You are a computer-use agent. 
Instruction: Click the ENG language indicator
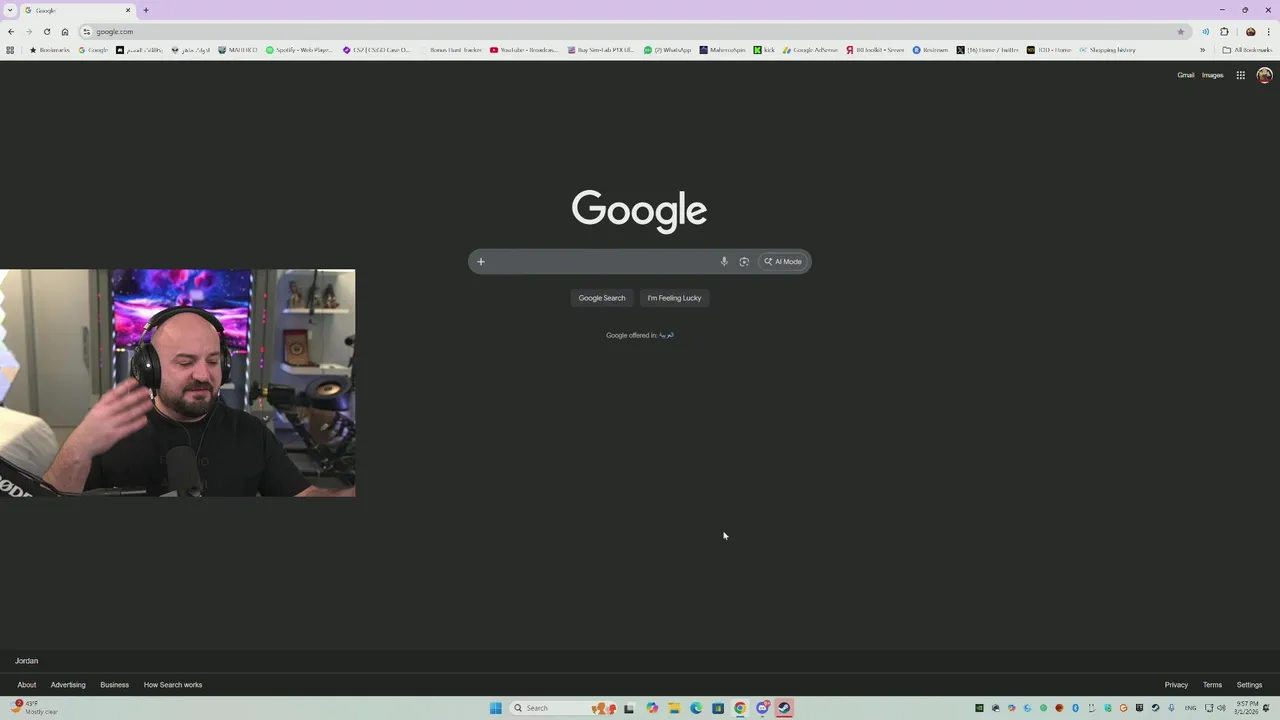(1190, 708)
